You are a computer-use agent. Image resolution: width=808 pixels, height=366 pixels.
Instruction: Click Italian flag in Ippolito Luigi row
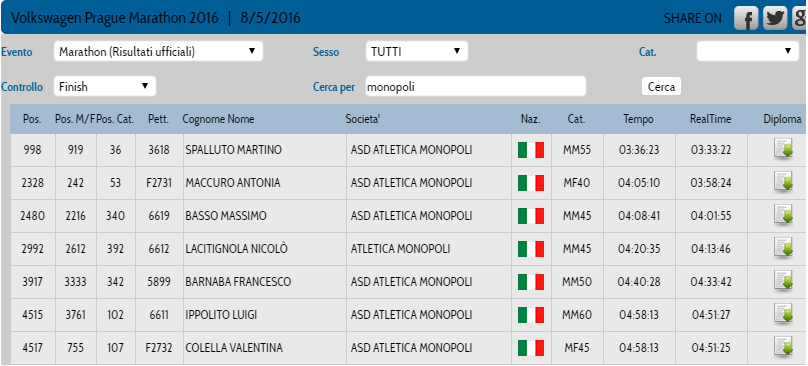coord(531,315)
